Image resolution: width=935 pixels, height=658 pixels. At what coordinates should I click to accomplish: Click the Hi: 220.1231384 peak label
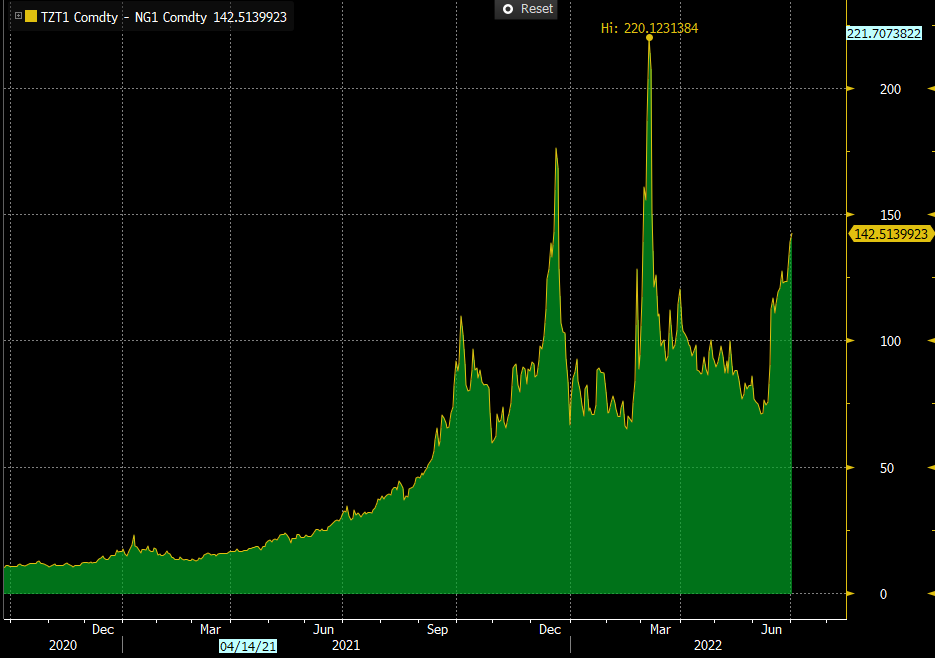pos(649,28)
